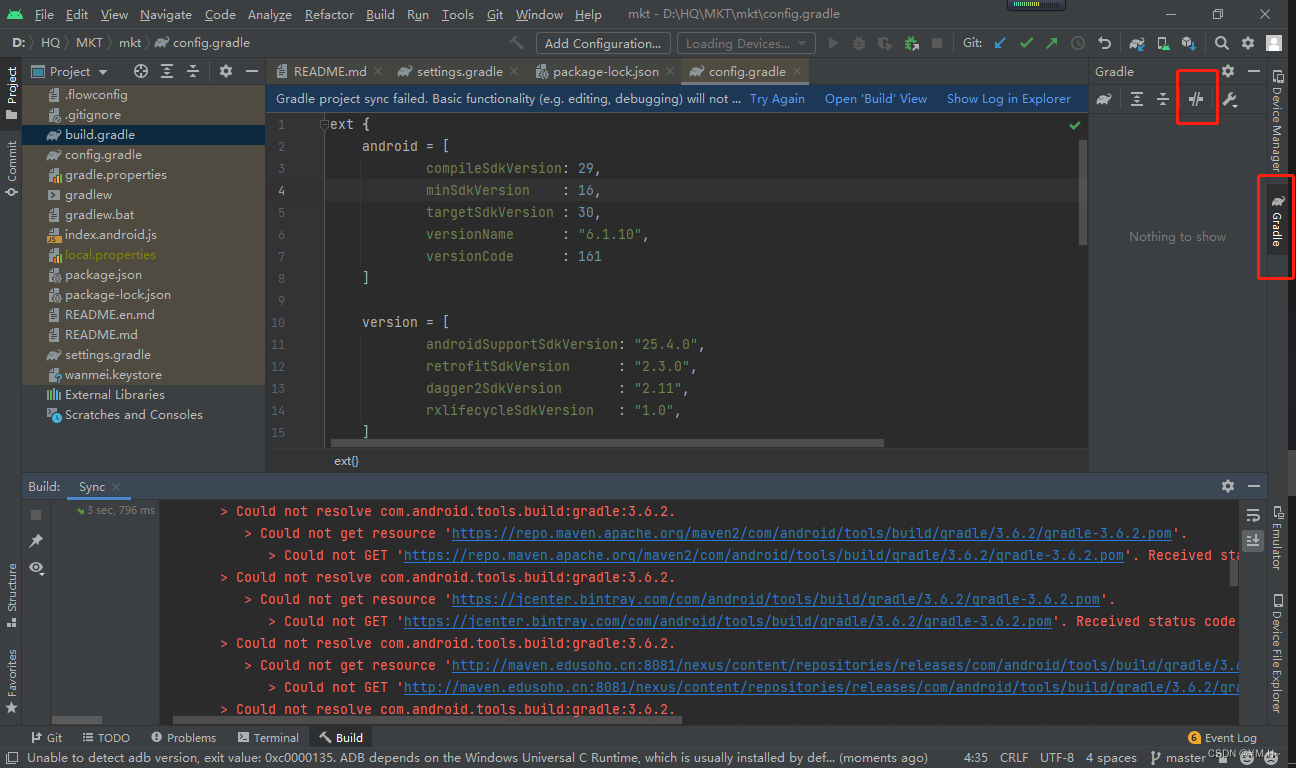Image resolution: width=1296 pixels, height=768 pixels.
Task: Expand the External Libraries tree node
Action: click(114, 394)
